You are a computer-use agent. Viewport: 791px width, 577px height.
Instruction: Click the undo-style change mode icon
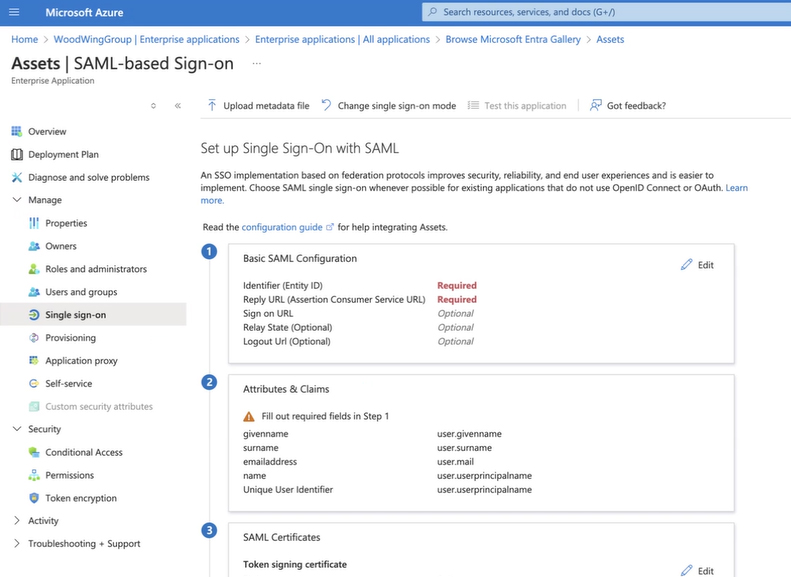tap(326, 105)
